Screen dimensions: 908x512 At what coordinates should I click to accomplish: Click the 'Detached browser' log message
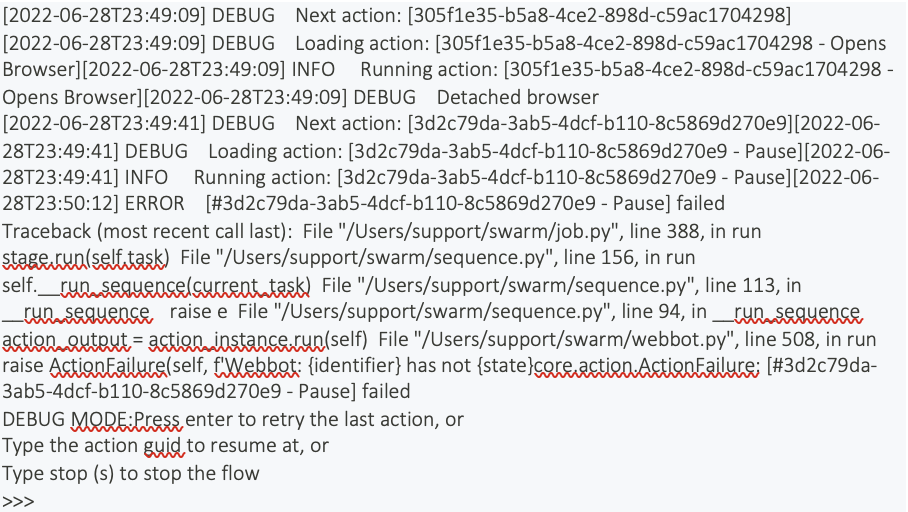517,97
